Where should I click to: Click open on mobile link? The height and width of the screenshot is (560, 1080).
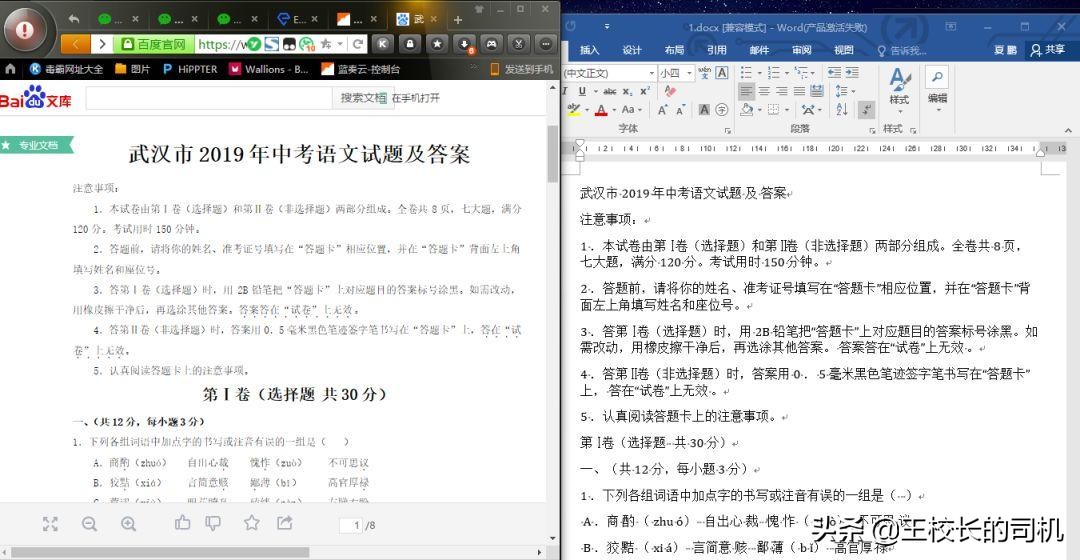[415, 98]
